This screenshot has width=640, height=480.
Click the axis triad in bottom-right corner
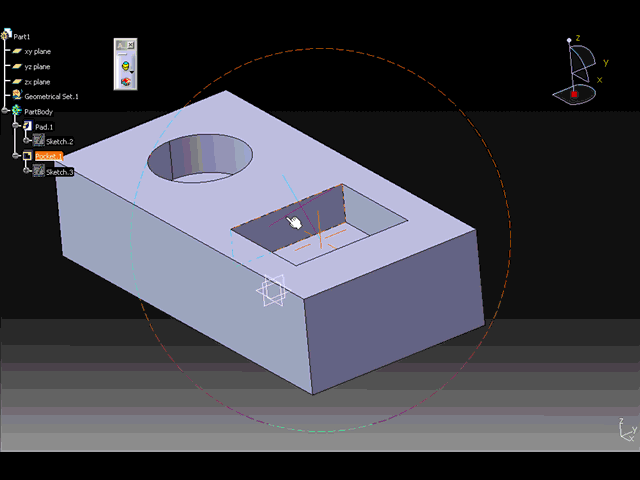627,430
